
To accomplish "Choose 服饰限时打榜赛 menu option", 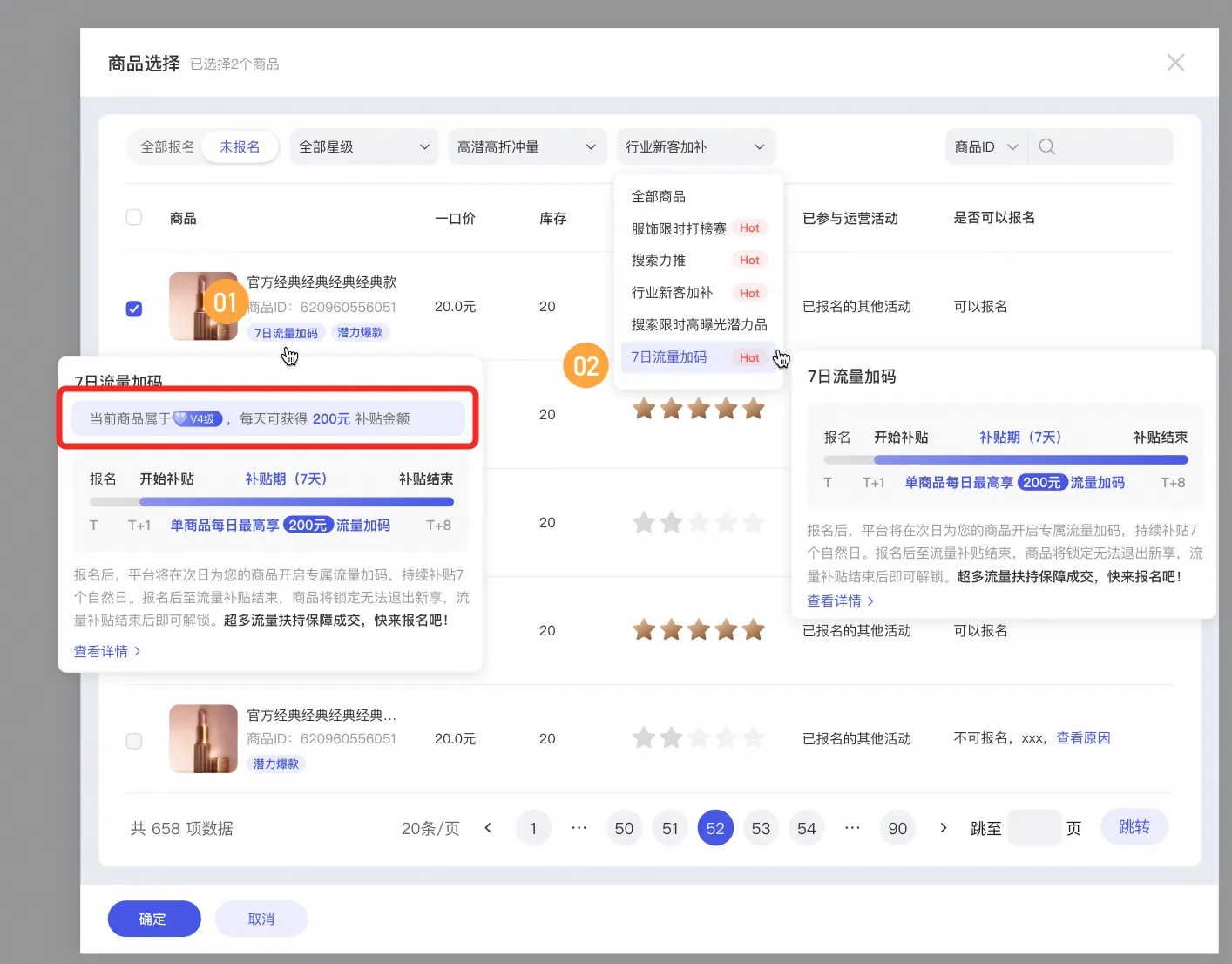I will click(699, 228).
